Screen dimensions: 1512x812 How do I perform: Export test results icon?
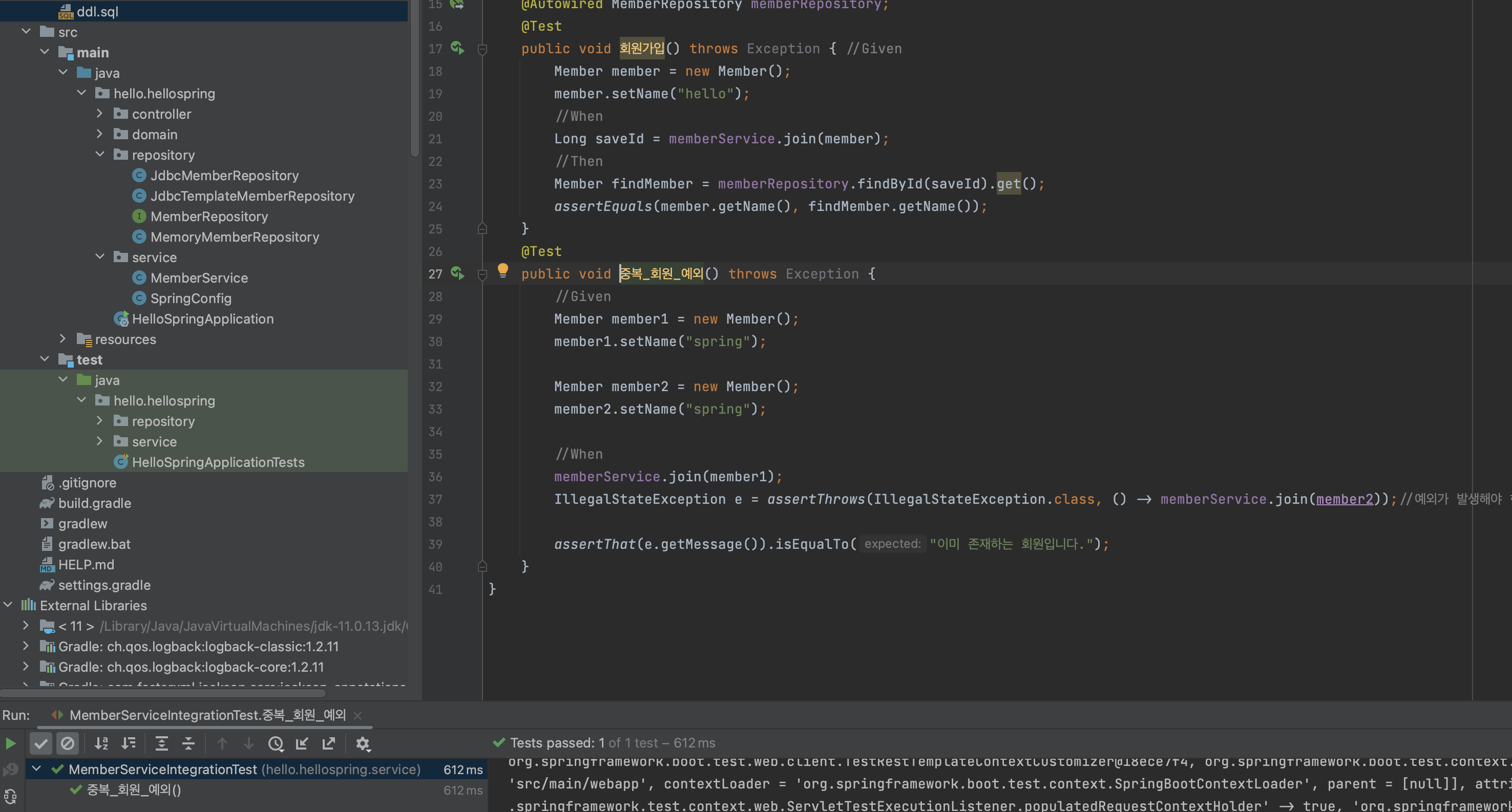pos(329,743)
